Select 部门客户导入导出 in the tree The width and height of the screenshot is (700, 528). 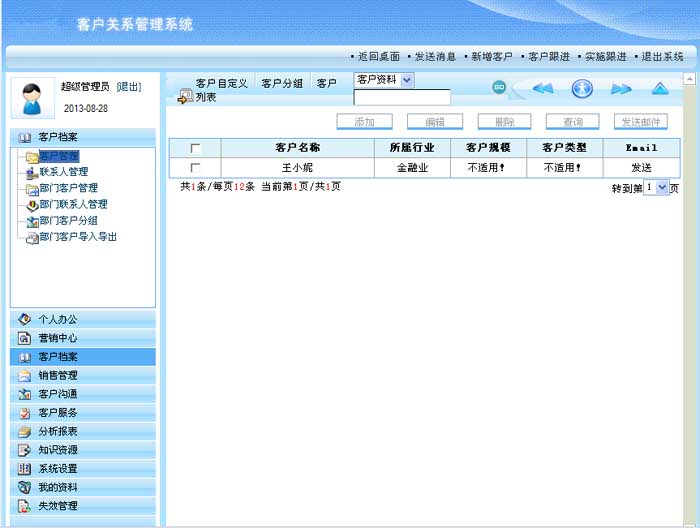78,237
